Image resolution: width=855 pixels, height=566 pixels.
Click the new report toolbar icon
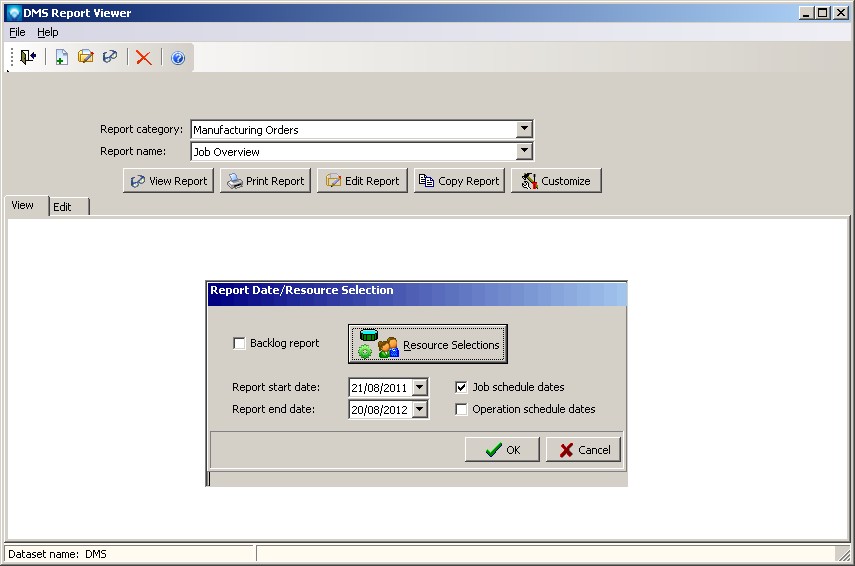click(x=61, y=58)
